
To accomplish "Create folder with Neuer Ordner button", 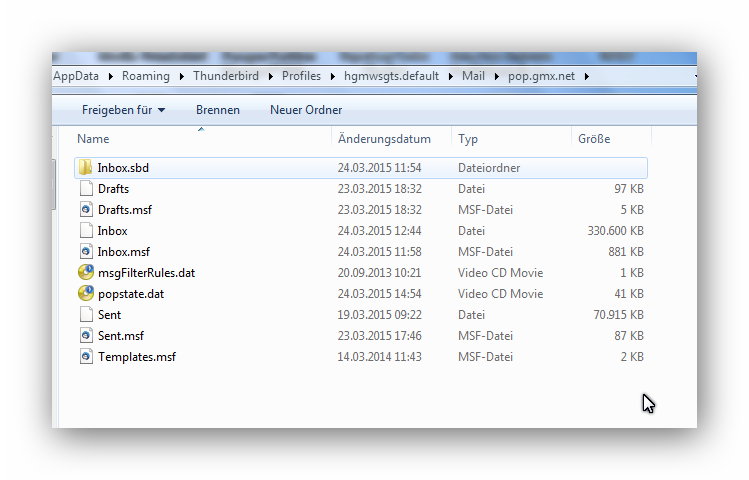I will pos(306,110).
